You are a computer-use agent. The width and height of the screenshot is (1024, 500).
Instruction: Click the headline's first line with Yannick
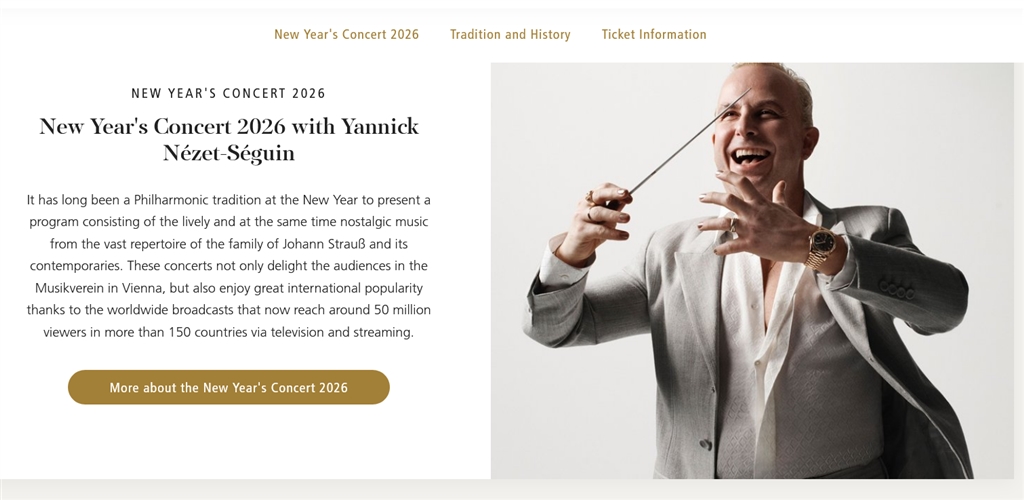(229, 127)
